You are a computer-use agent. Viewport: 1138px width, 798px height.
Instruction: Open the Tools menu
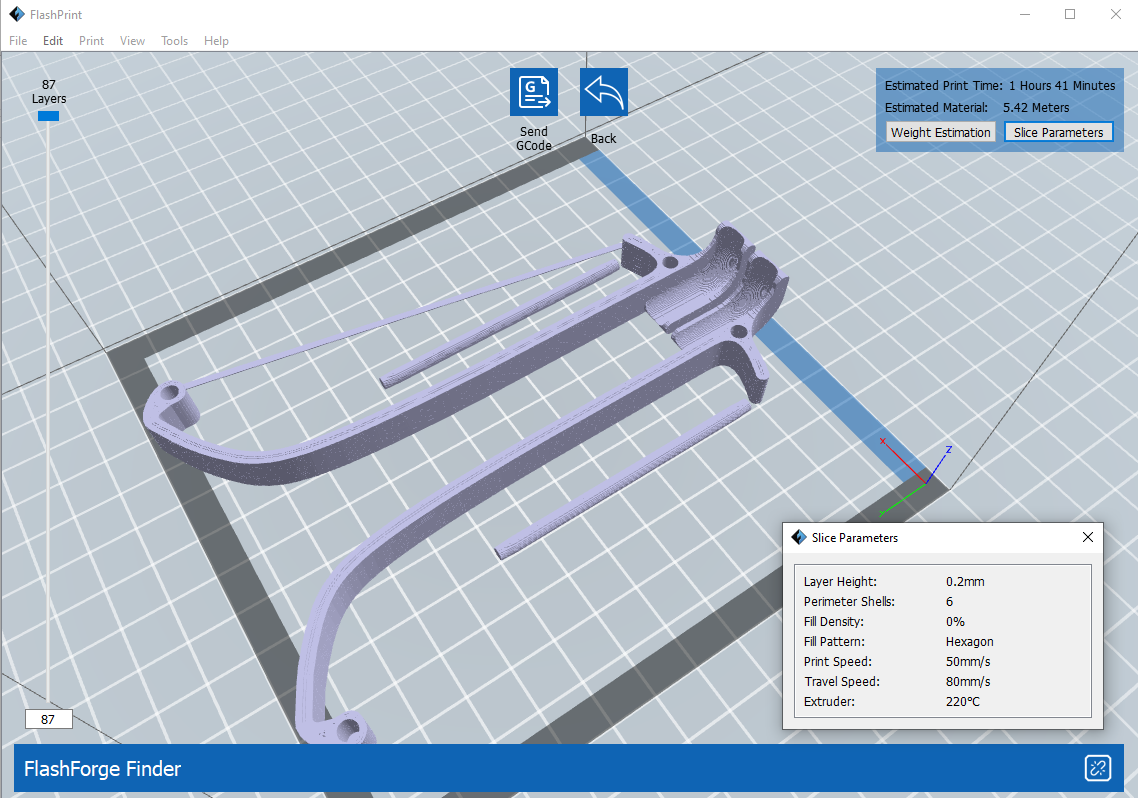pos(174,41)
